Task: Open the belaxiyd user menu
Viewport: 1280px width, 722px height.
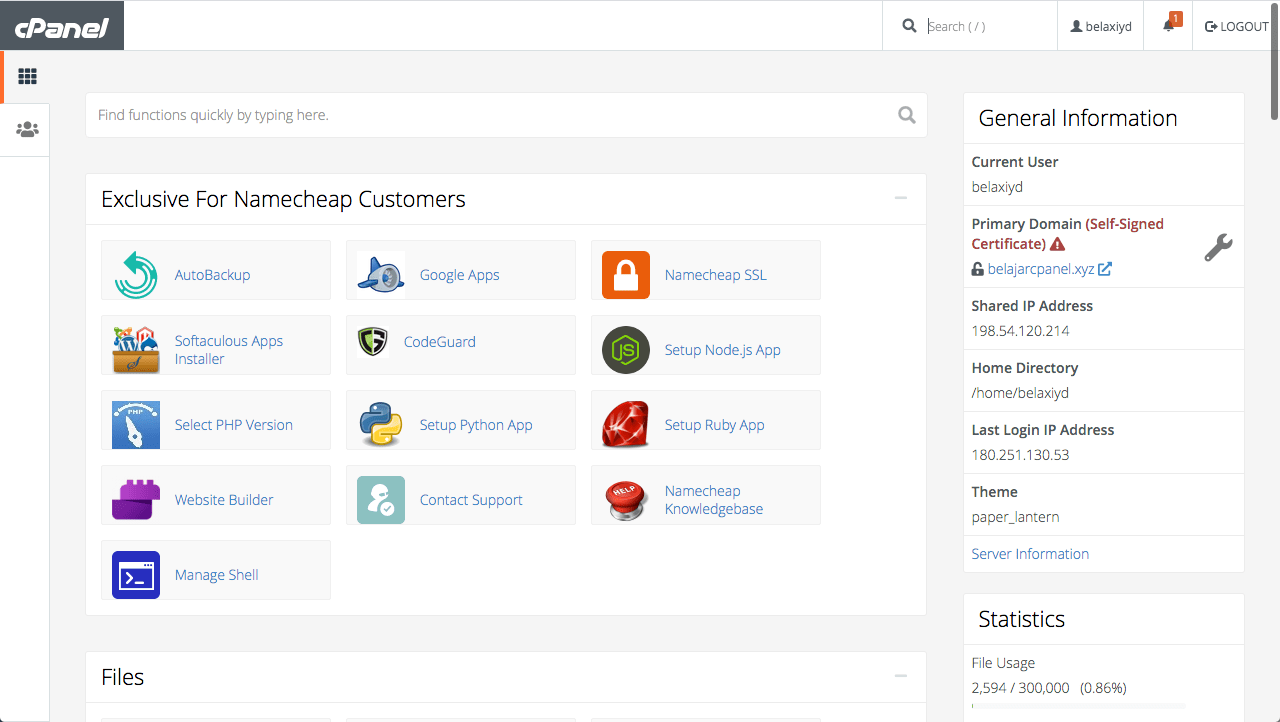Action: [1100, 25]
